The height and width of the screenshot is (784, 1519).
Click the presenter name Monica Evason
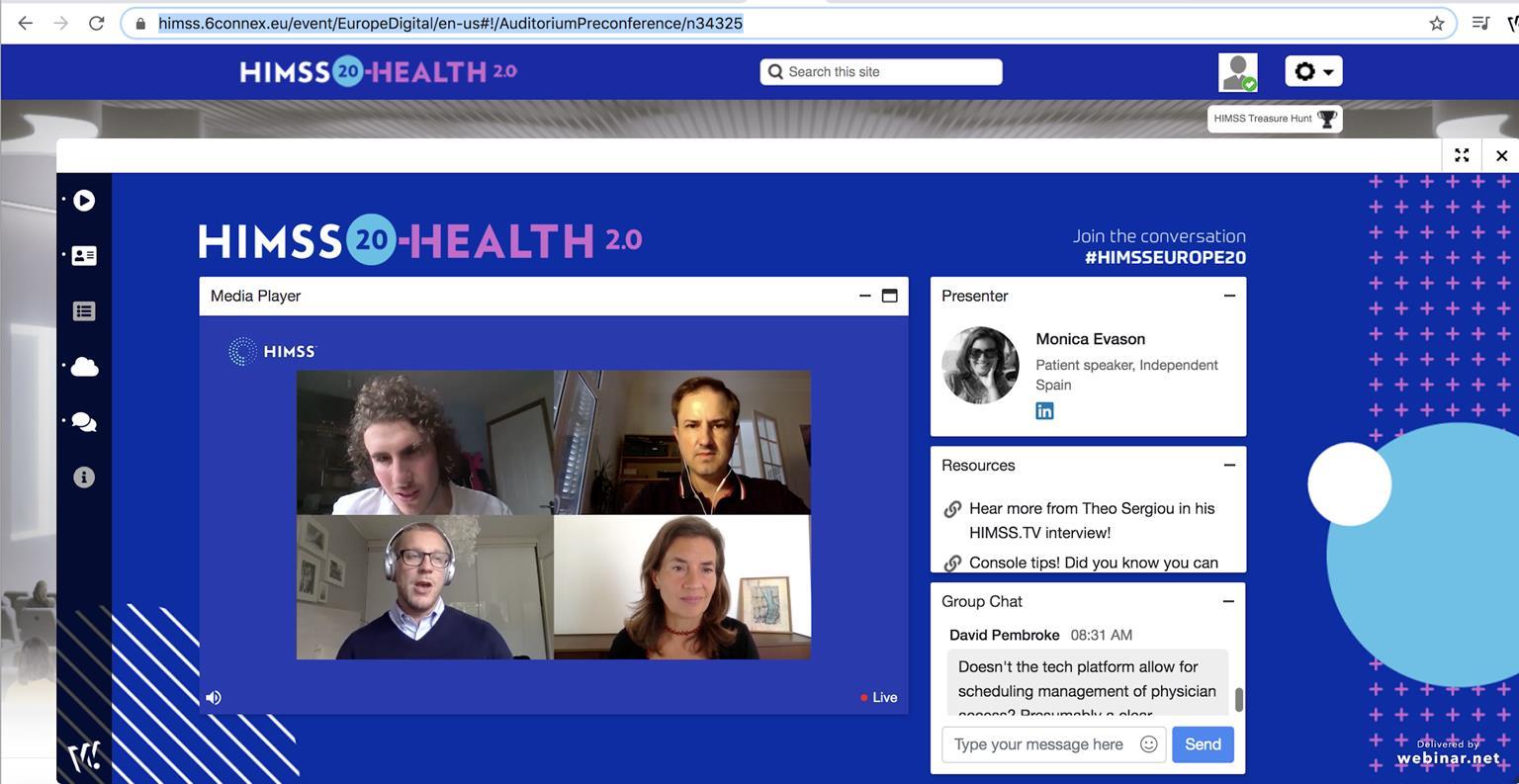[x=1091, y=339]
